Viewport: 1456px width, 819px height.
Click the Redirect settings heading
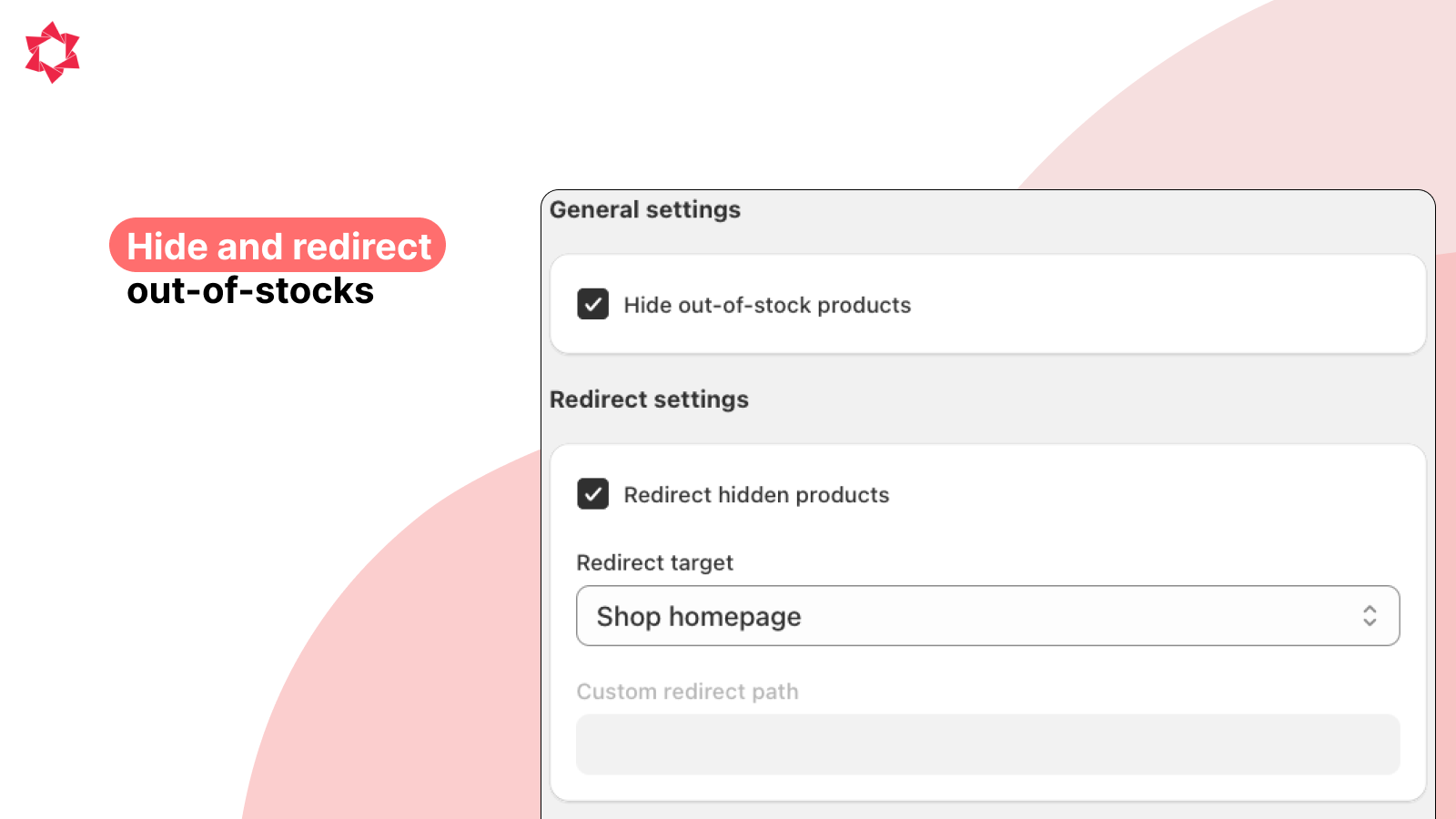point(649,399)
